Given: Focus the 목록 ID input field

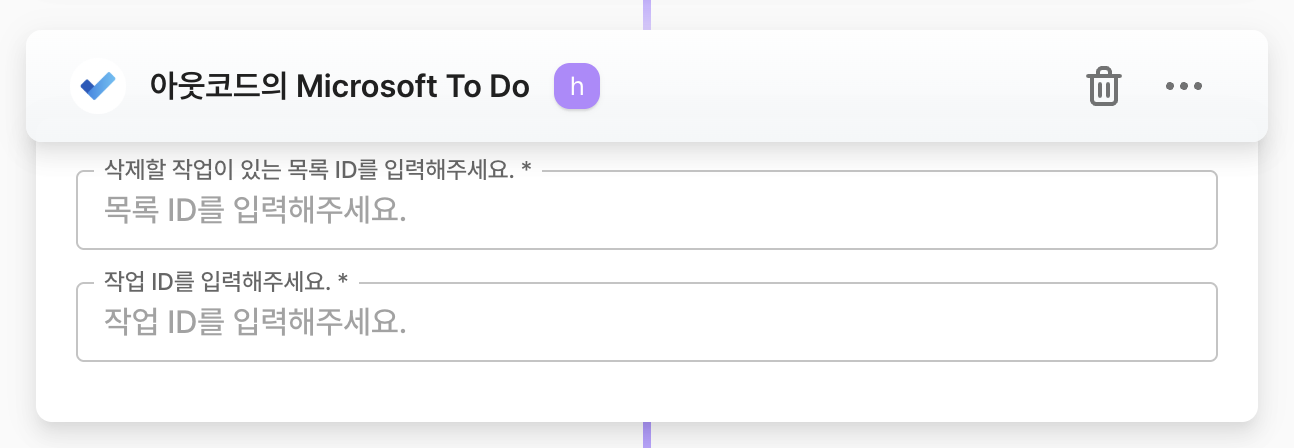Looking at the screenshot, I should tap(646, 211).
